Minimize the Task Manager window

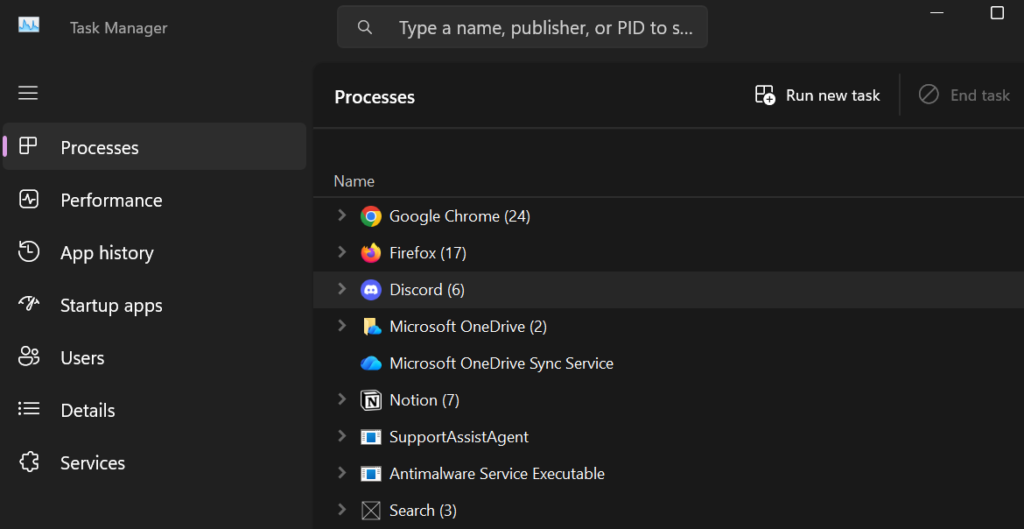click(936, 12)
